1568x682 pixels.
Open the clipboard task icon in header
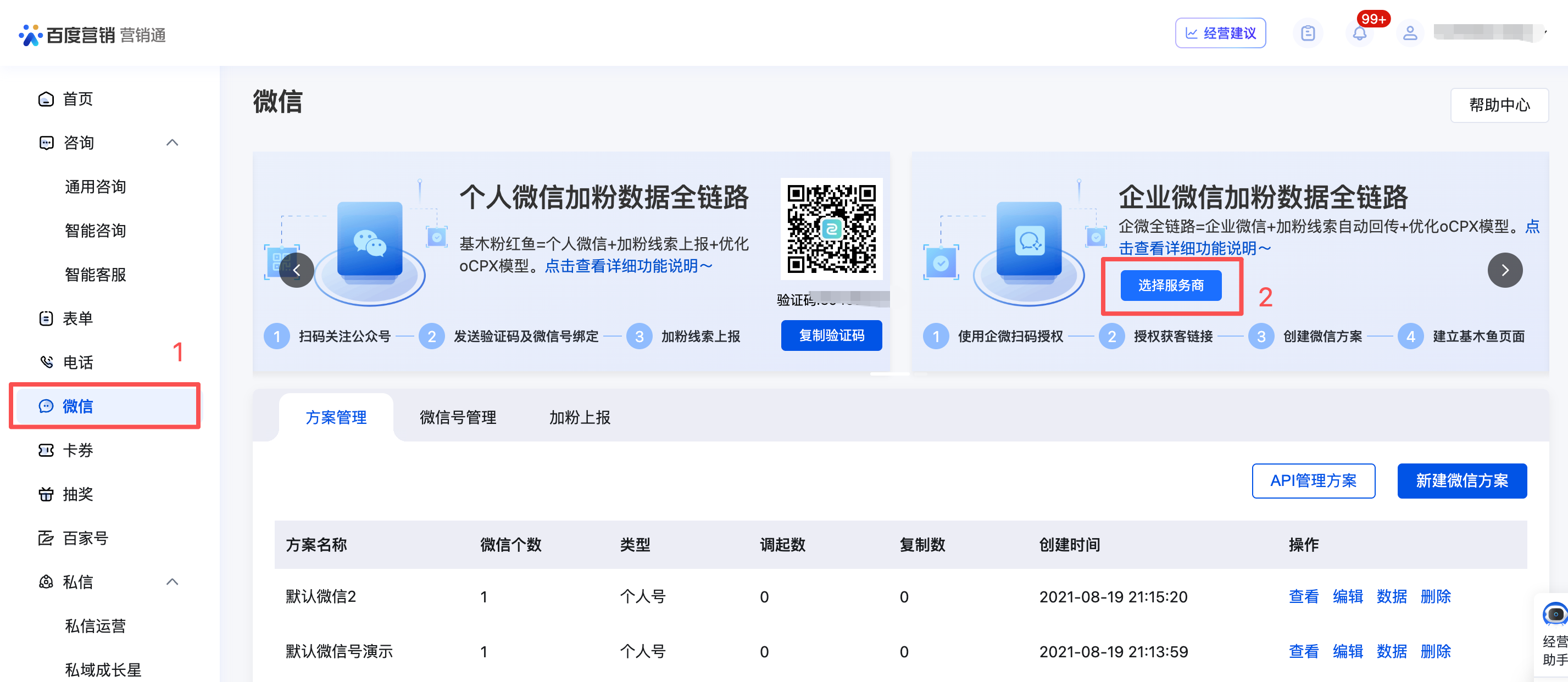tap(1308, 33)
